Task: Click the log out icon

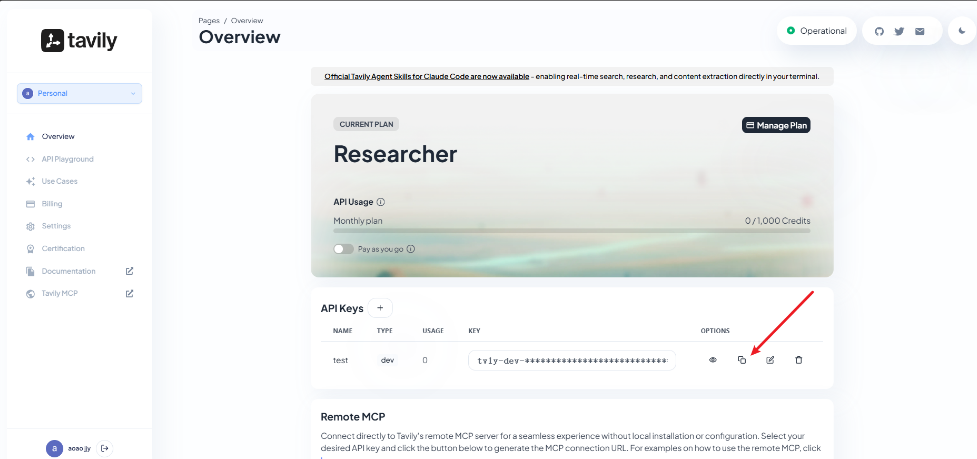Action: [105, 448]
